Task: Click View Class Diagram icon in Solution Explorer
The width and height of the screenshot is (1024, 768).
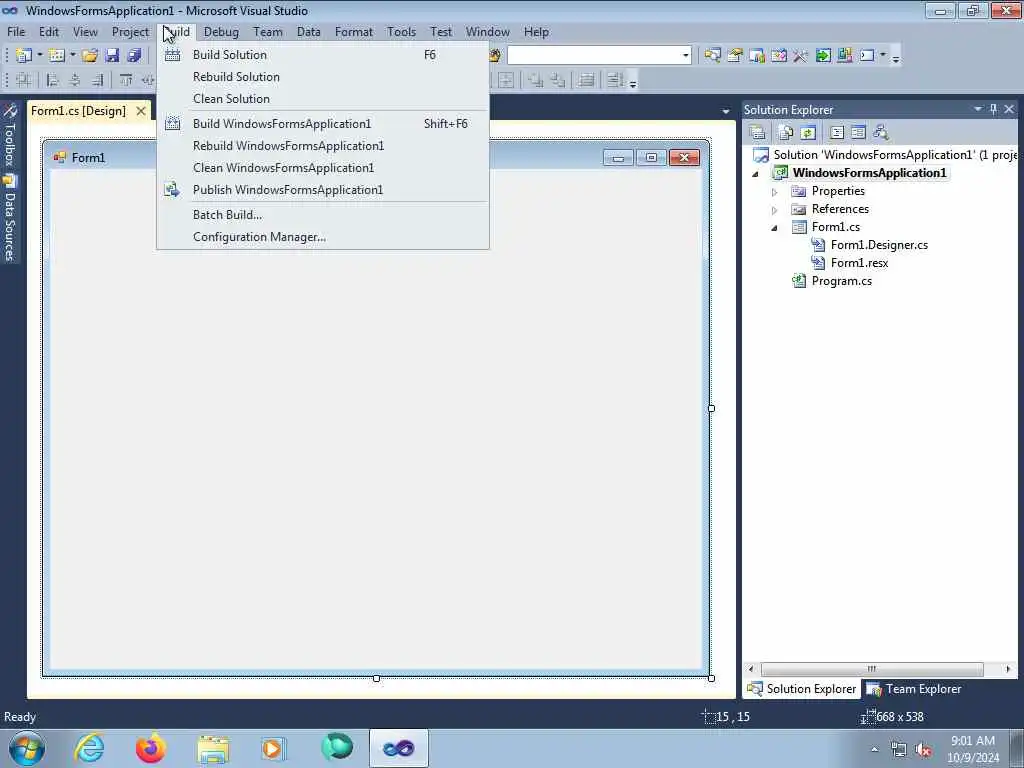Action: (880, 133)
